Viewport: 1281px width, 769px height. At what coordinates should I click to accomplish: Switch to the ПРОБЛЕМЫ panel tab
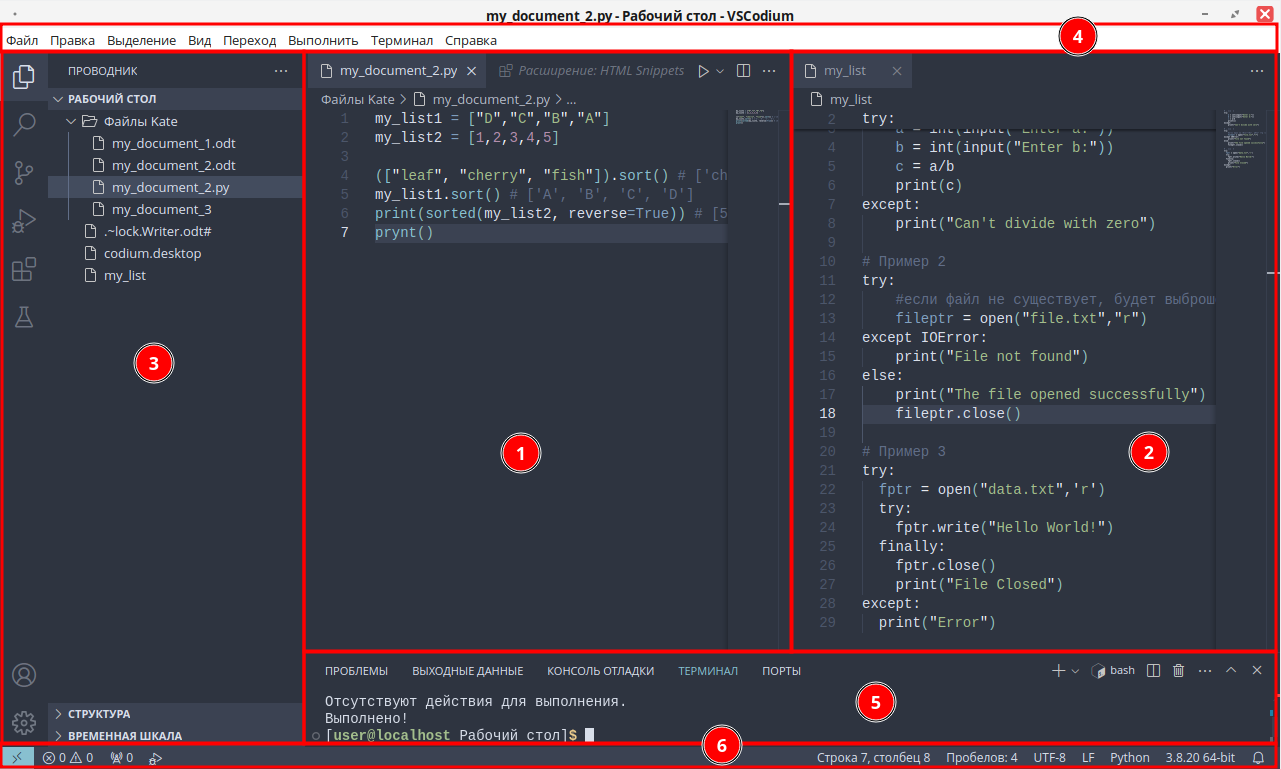coord(356,671)
